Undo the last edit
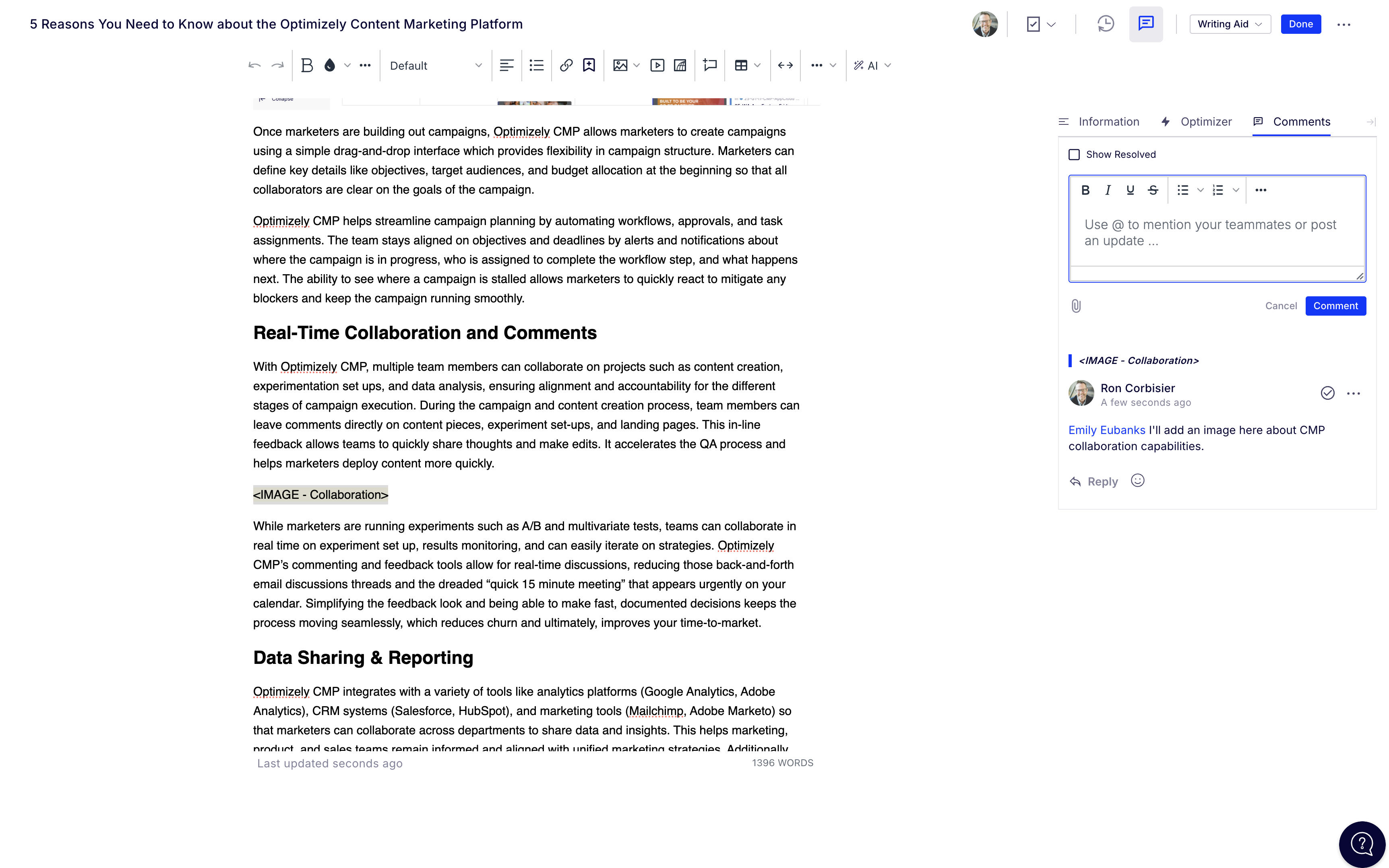Viewport: 1389px width, 868px height. coord(254,65)
